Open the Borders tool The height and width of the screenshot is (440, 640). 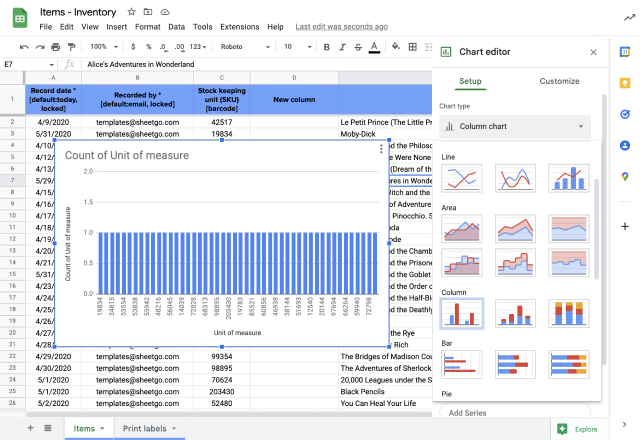pos(413,47)
